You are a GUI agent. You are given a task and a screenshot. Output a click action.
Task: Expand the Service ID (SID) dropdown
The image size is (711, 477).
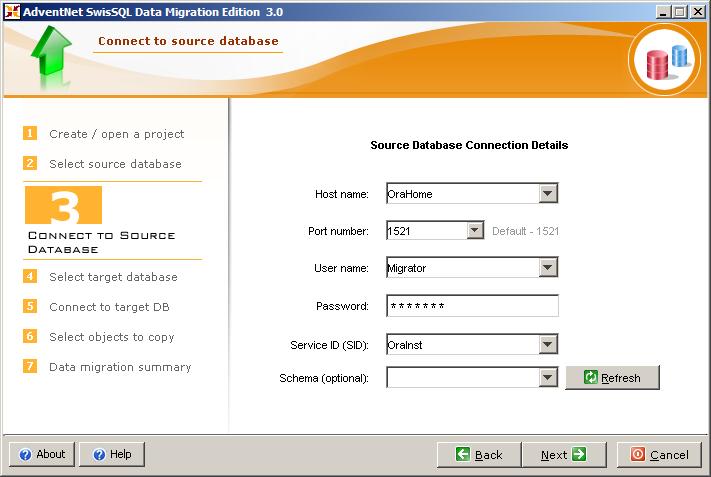coord(548,345)
